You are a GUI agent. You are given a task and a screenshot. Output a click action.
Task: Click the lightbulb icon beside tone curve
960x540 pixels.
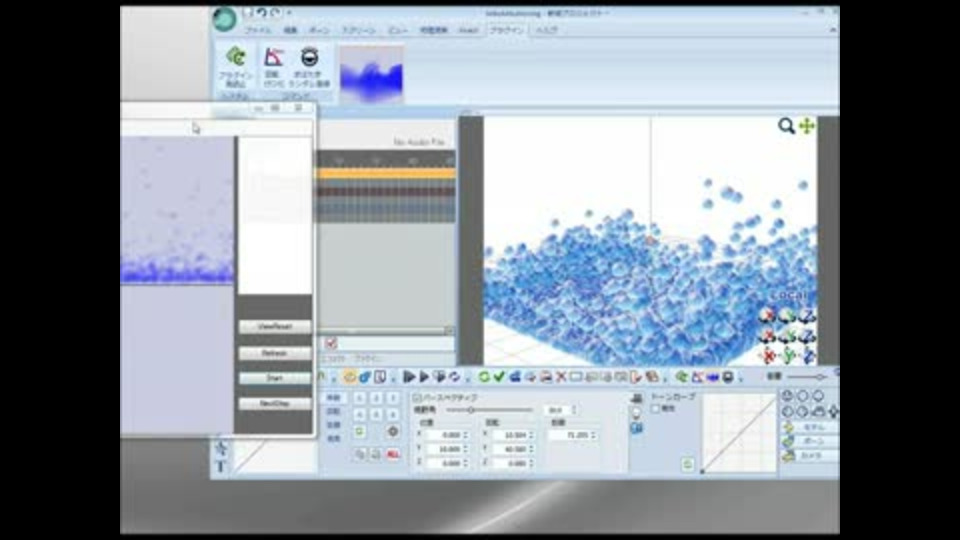[636, 413]
